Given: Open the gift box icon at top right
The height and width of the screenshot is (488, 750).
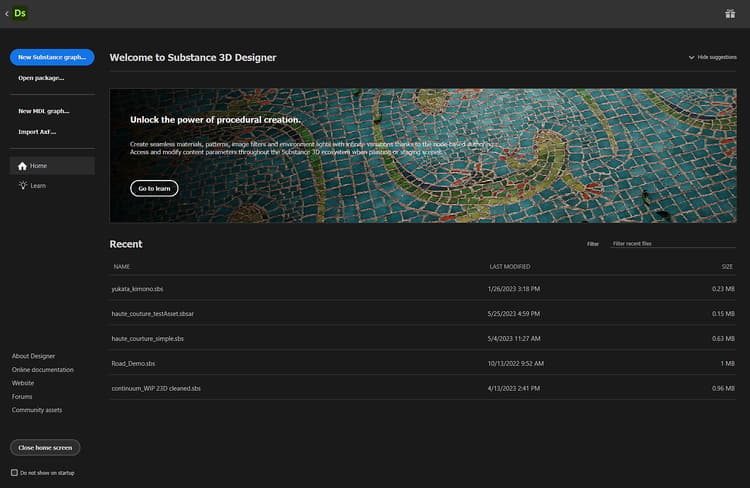Looking at the screenshot, I should pos(730,13).
